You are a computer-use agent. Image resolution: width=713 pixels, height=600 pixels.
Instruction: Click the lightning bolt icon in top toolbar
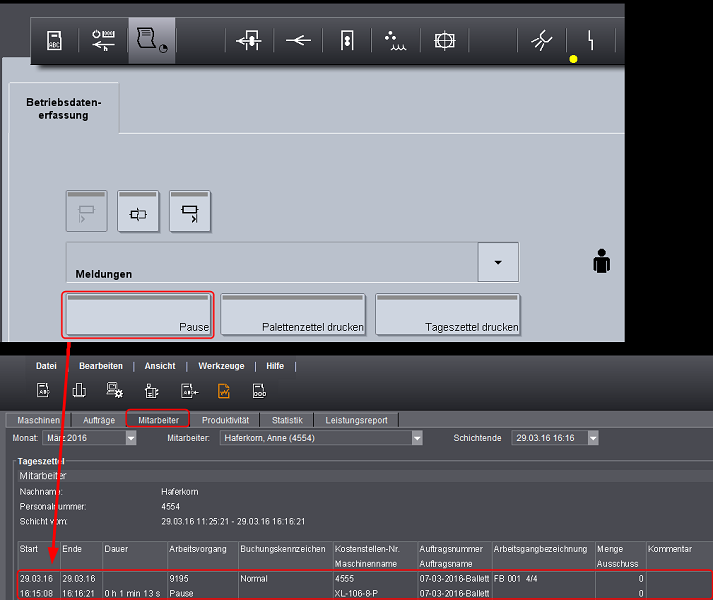(x=591, y=41)
